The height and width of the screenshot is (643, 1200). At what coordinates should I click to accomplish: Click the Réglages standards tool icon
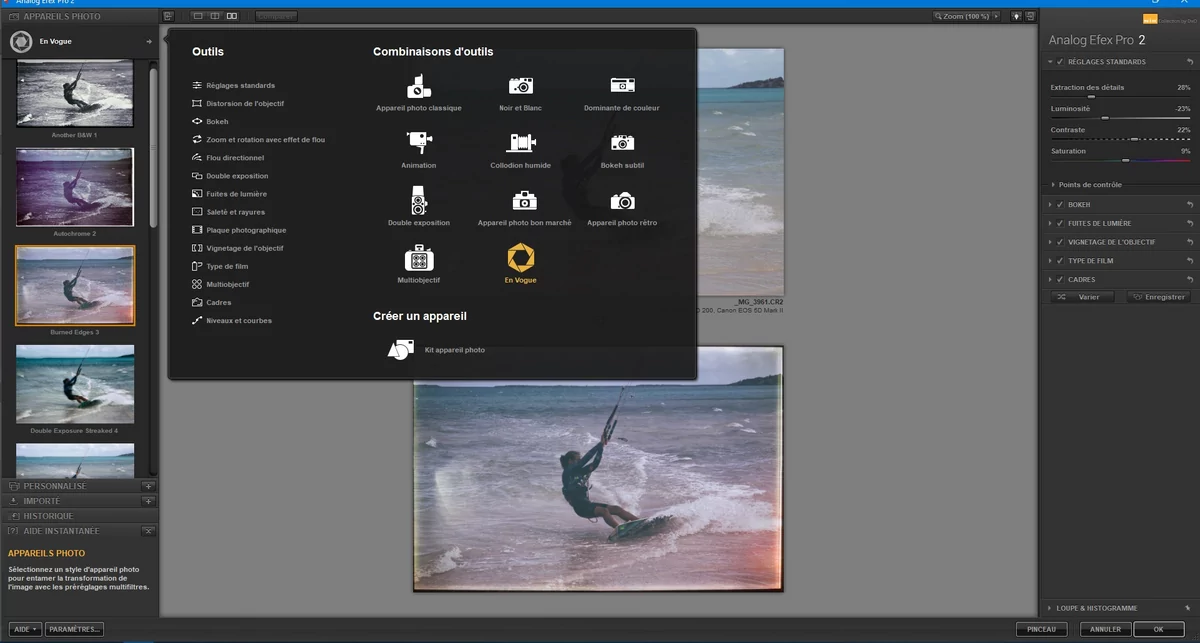pos(197,85)
